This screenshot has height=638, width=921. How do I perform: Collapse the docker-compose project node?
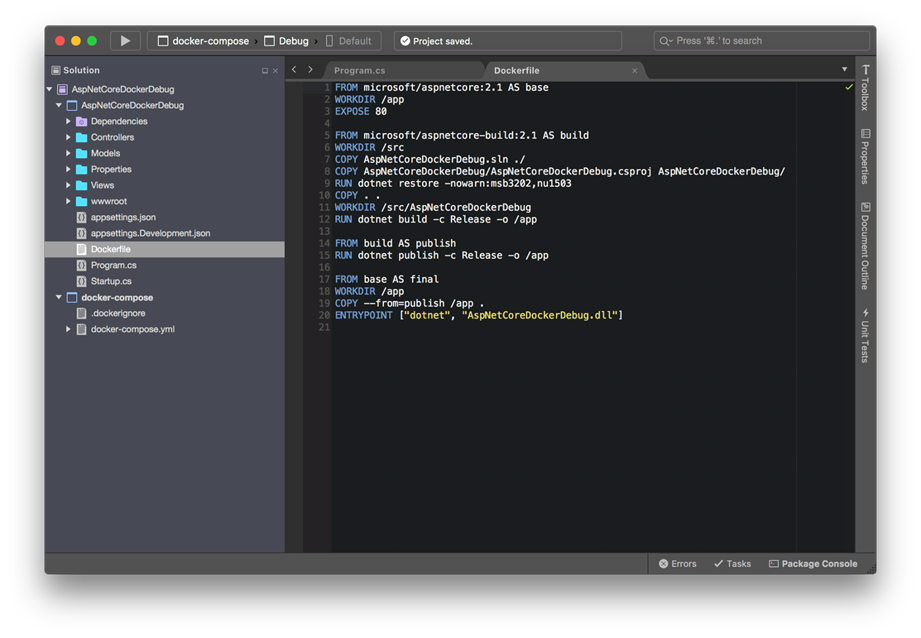[59, 297]
